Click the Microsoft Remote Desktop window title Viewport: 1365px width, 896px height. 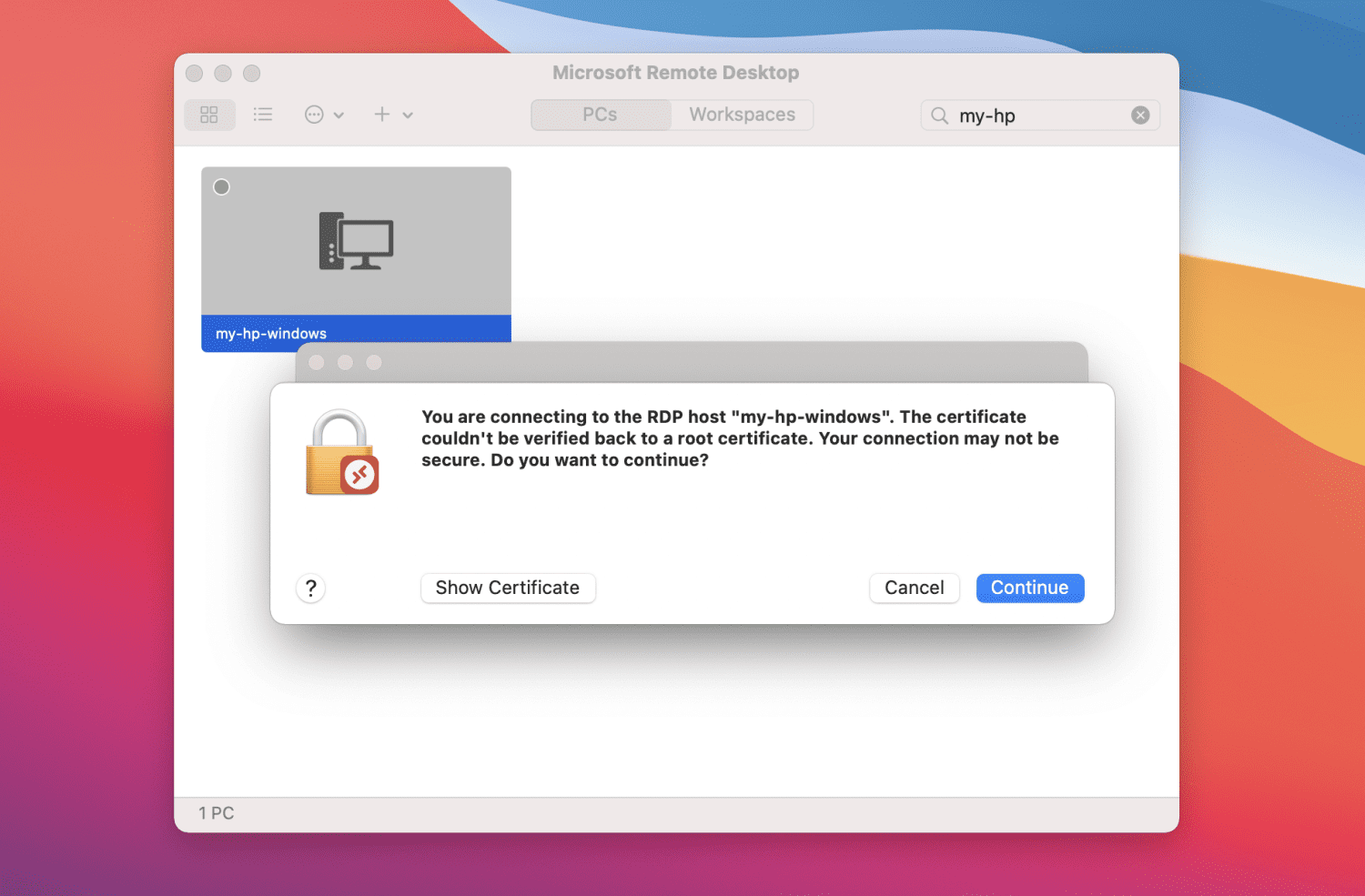click(x=676, y=73)
